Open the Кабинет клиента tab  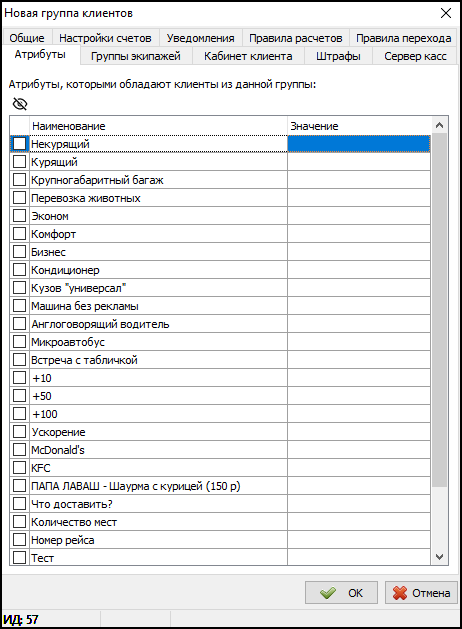248,56
